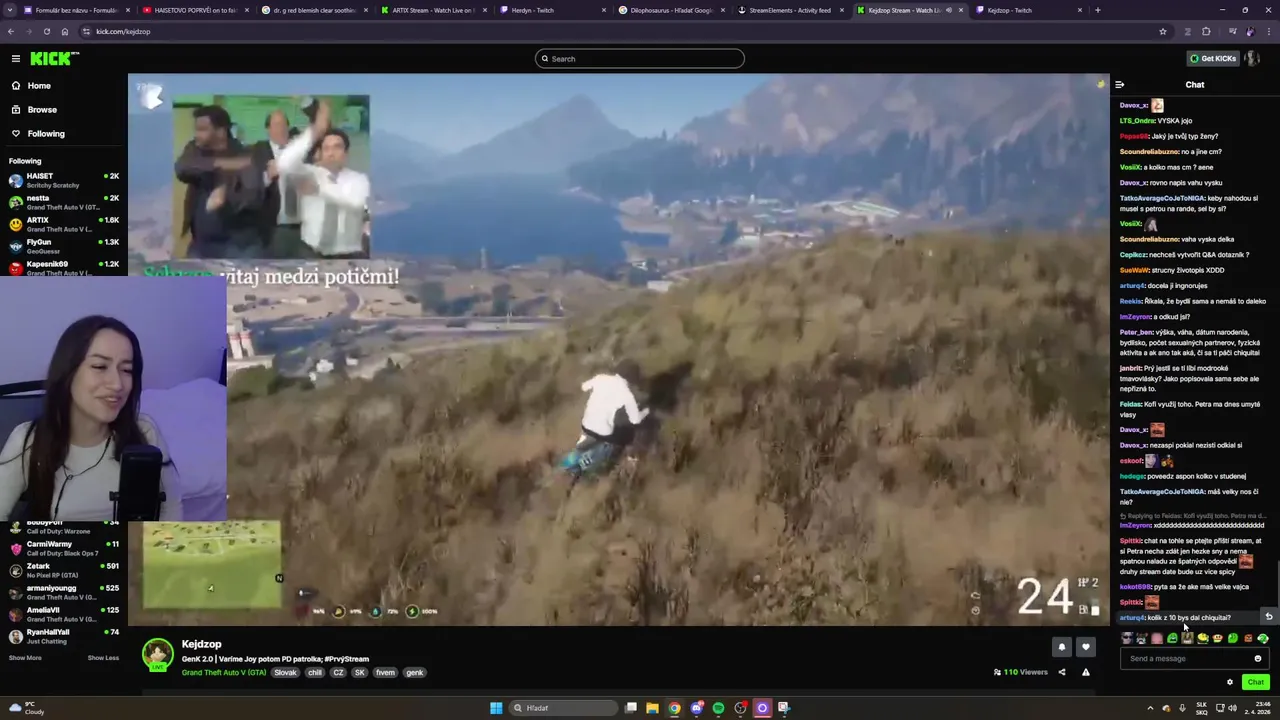Reload the page
The width and height of the screenshot is (1280, 720).
[46, 32]
